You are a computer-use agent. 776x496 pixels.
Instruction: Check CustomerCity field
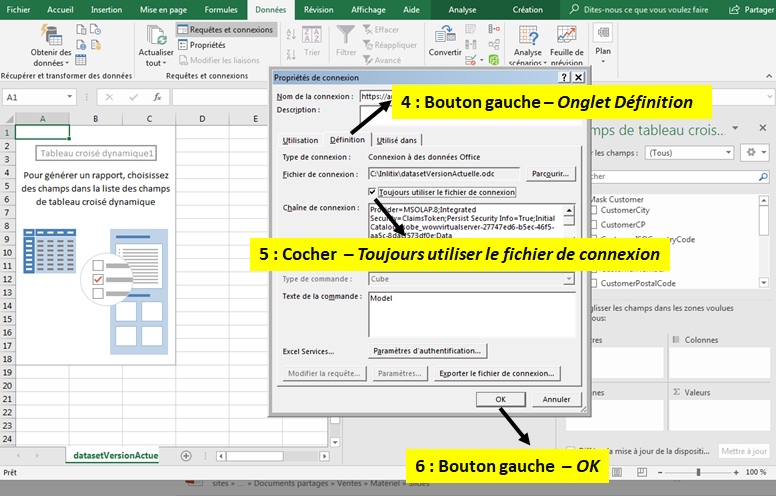[594, 210]
